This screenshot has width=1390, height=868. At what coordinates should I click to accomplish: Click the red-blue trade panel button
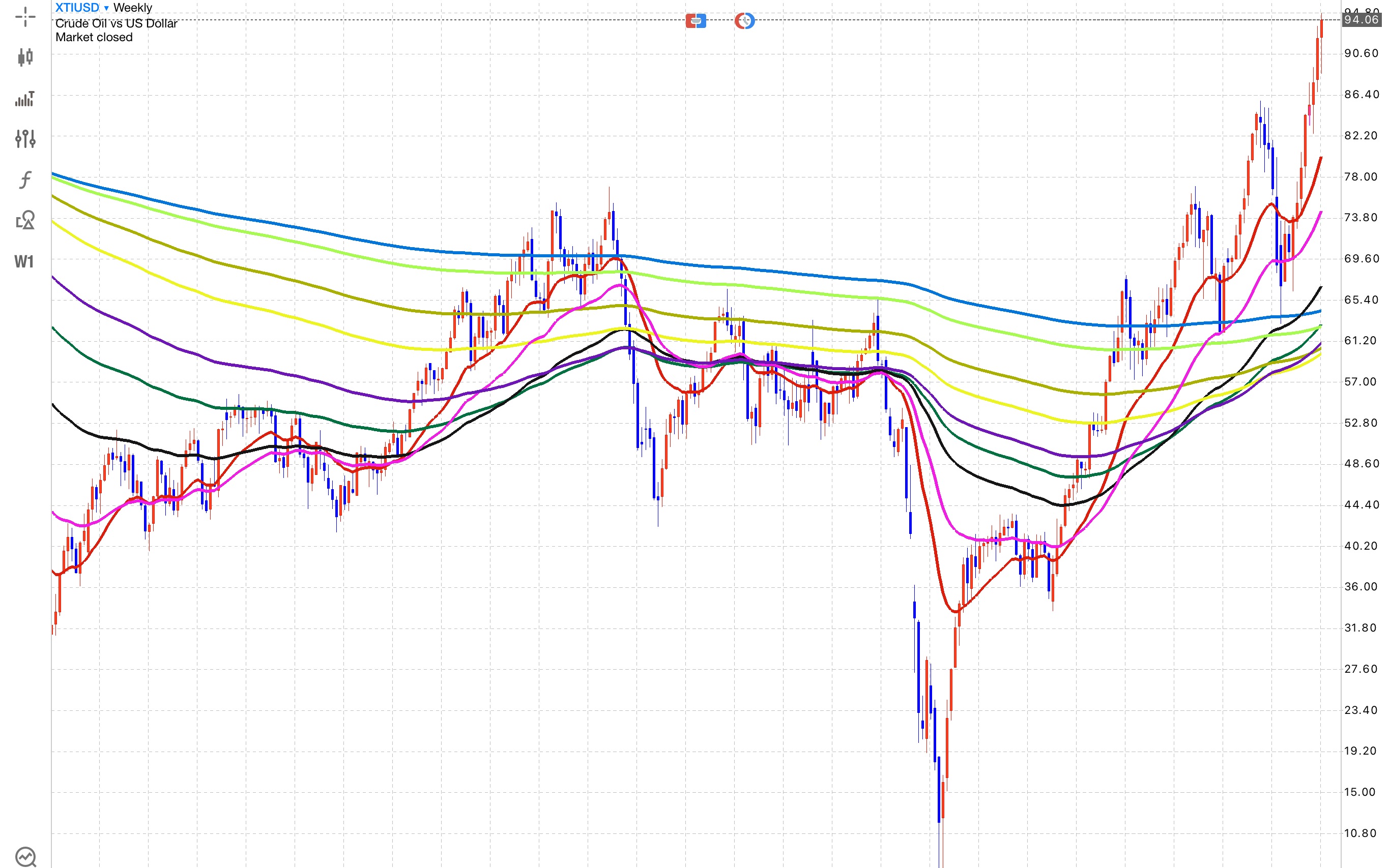click(696, 21)
